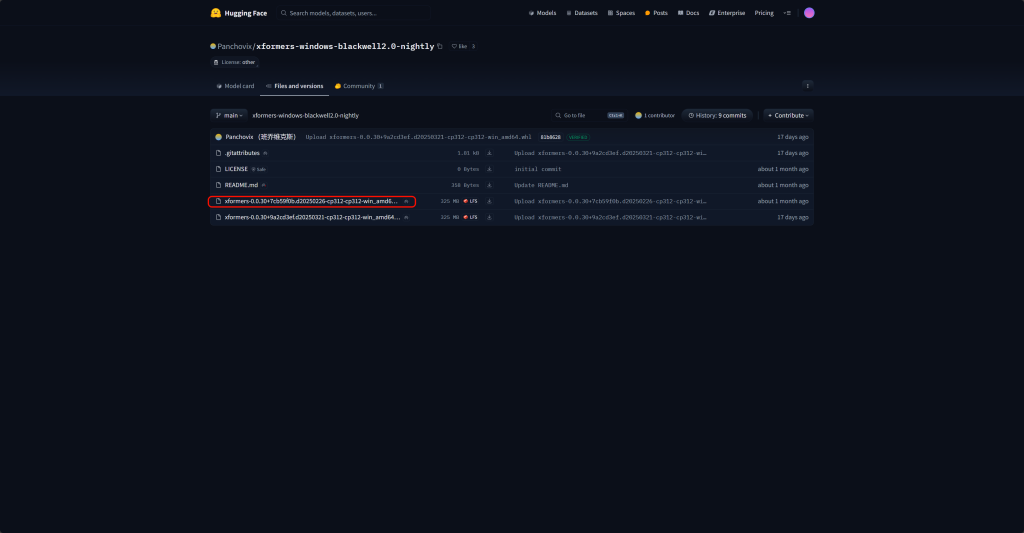Open the user profile avatar
Image resolution: width=1024 pixels, height=533 pixels.
809,13
